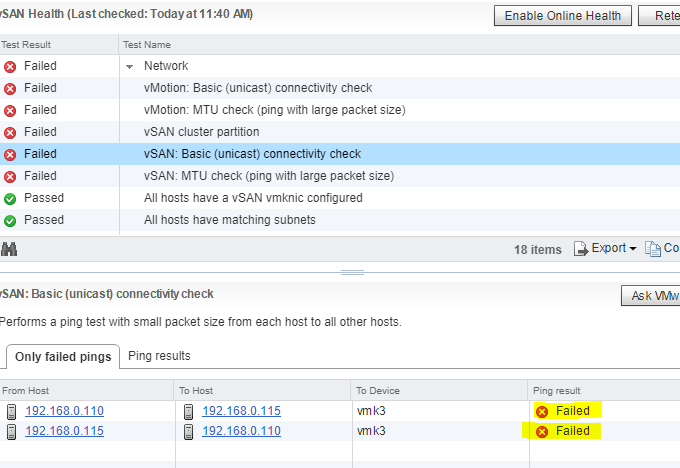Click the panel splitter handle
The image size is (680, 468).
pos(352,272)
